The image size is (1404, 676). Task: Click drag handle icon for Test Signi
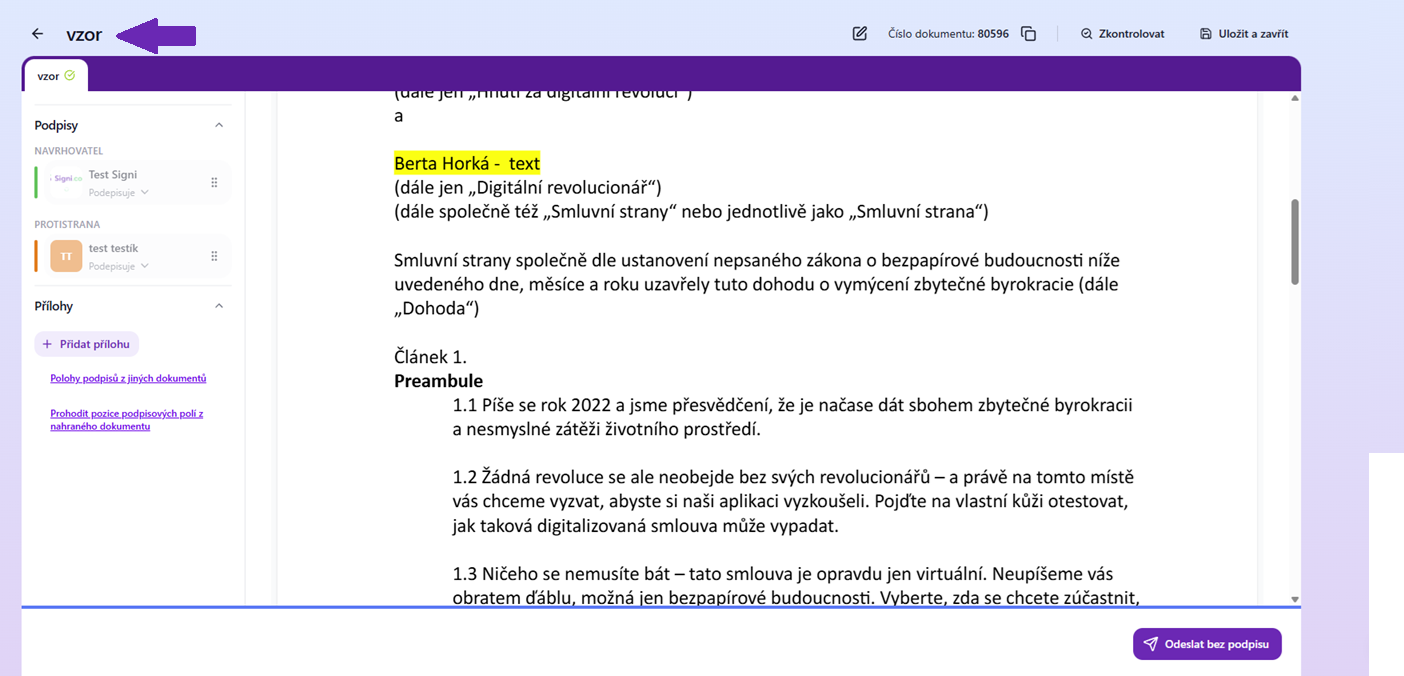(214, 183)
